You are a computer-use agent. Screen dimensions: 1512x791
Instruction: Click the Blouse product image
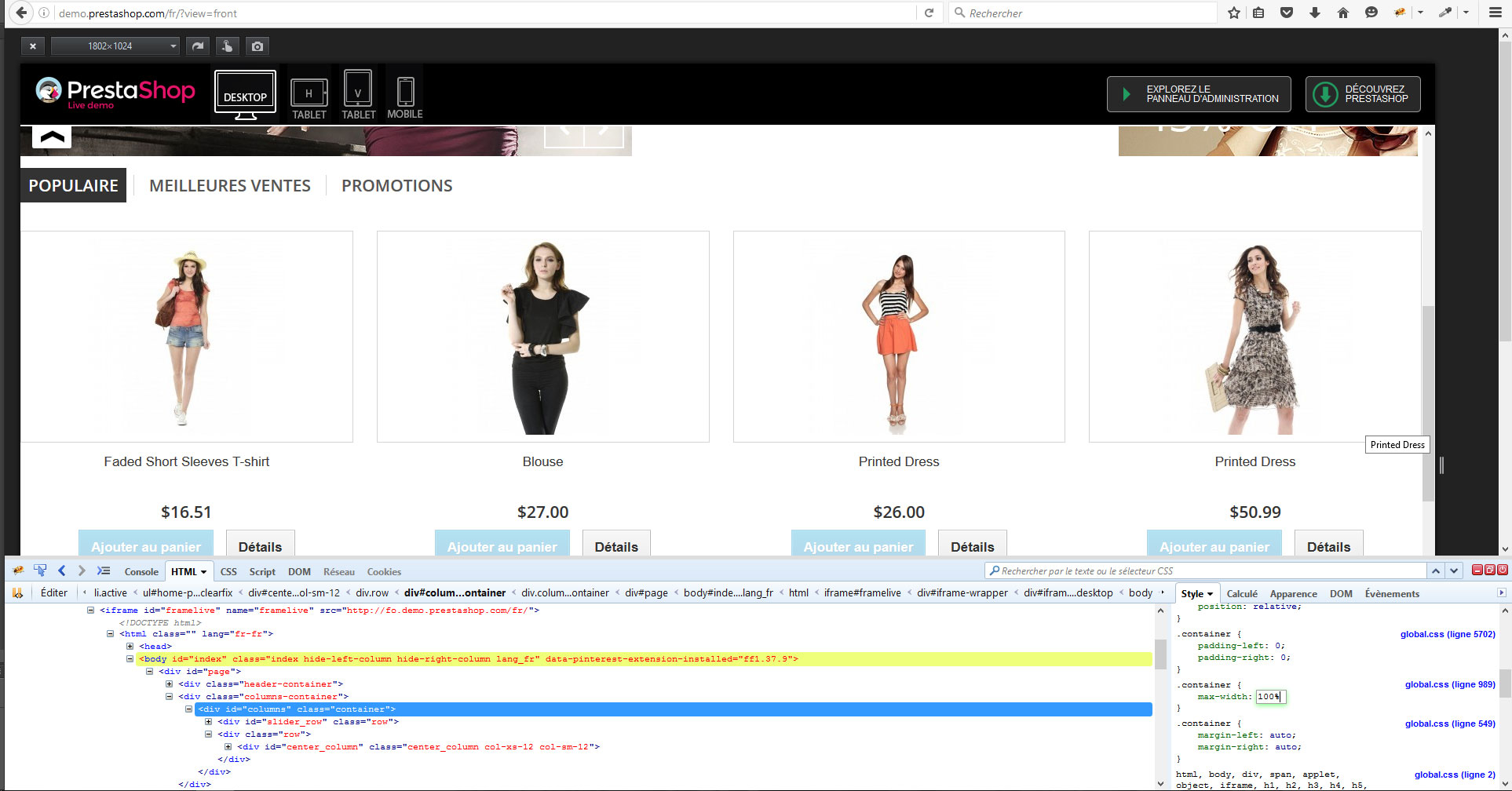(x=543, y=337)
